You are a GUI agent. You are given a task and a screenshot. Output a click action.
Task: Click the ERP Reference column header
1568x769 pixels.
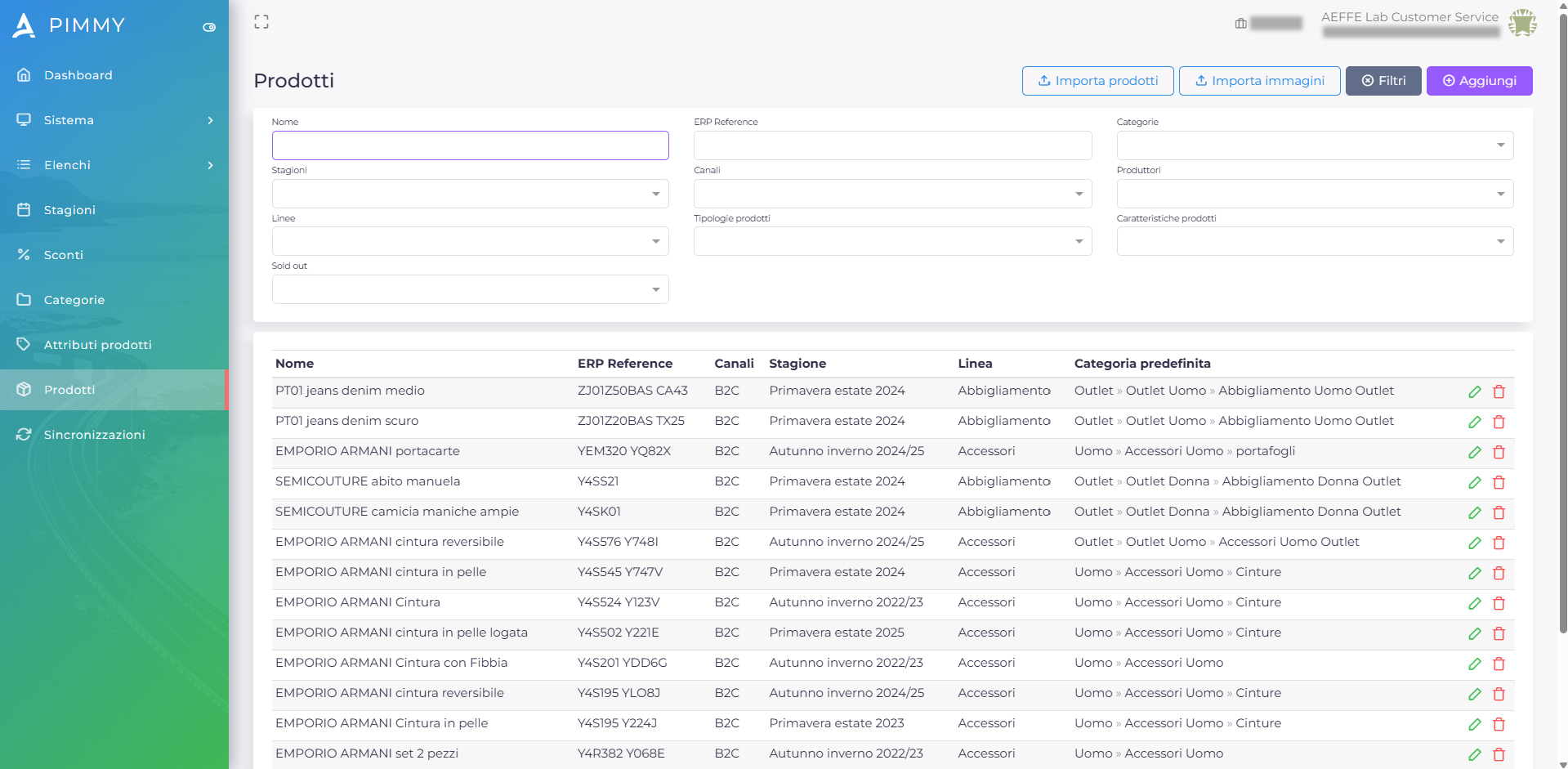[625, 364]
